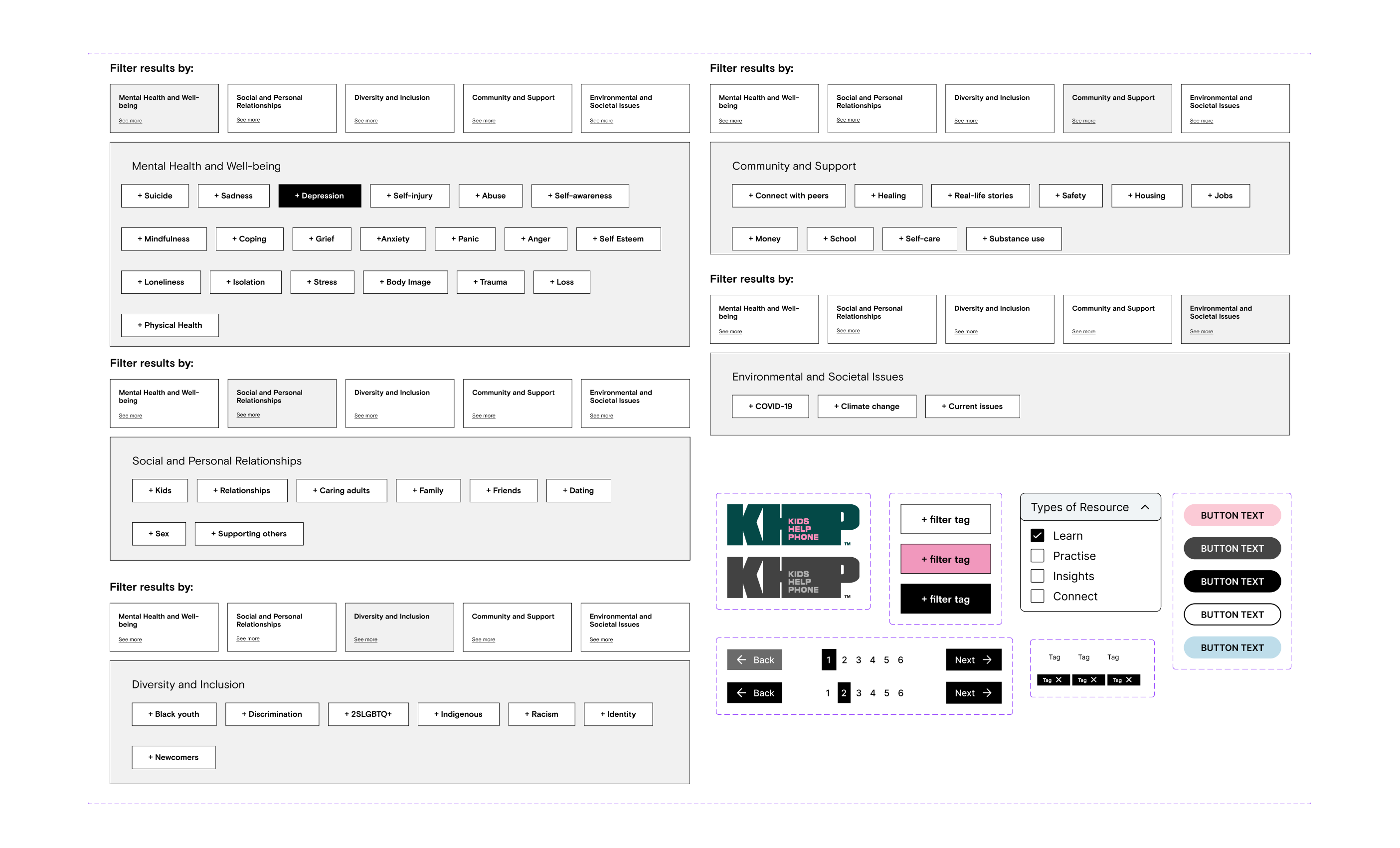This screenshot has width=1400, height=848.
Task: Click the solid black BUTTON TEXT button
Action: 1232,582
